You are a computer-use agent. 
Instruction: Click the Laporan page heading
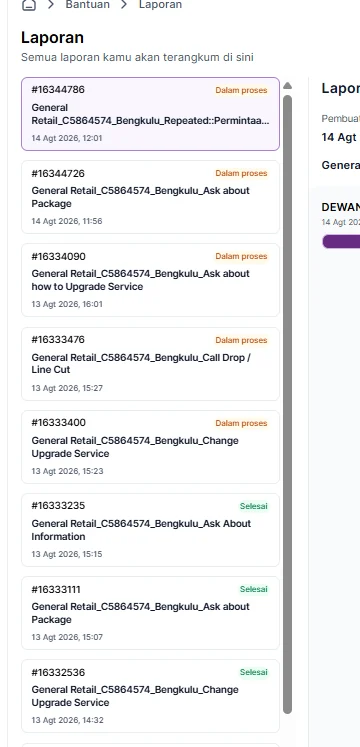point(52,38)
